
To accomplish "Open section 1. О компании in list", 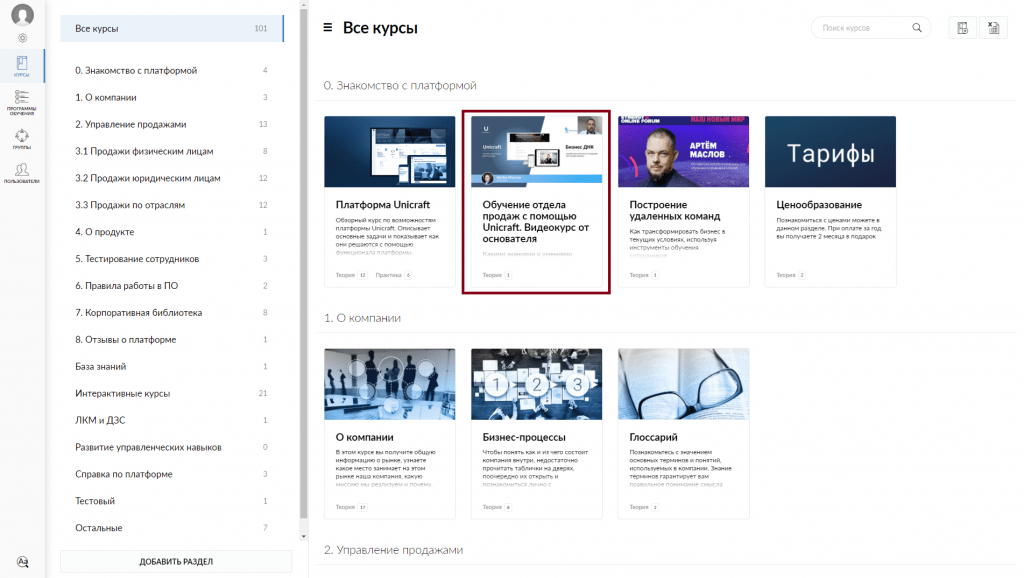I will [x=172, y=97].
